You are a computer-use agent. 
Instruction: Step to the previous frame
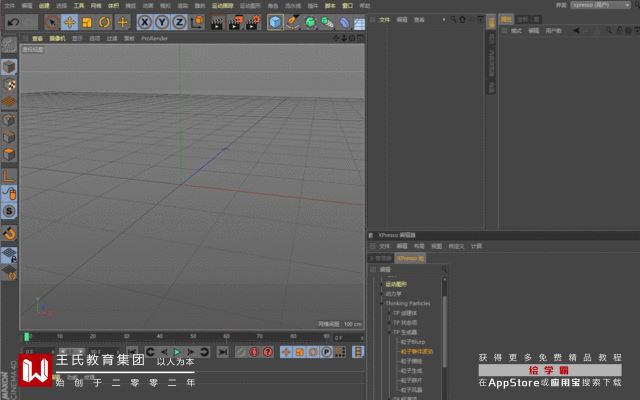click(164, 352)
